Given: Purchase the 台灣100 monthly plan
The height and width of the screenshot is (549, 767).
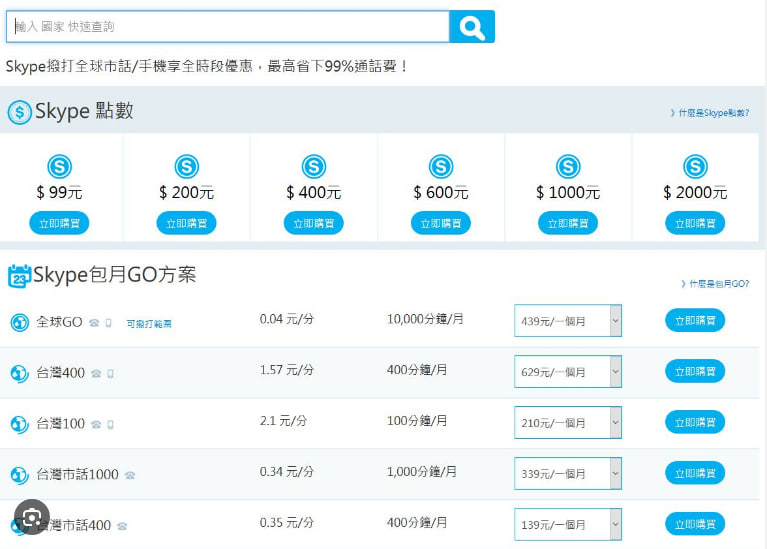Looking at the screenshot, I should [x=695, y=422].
